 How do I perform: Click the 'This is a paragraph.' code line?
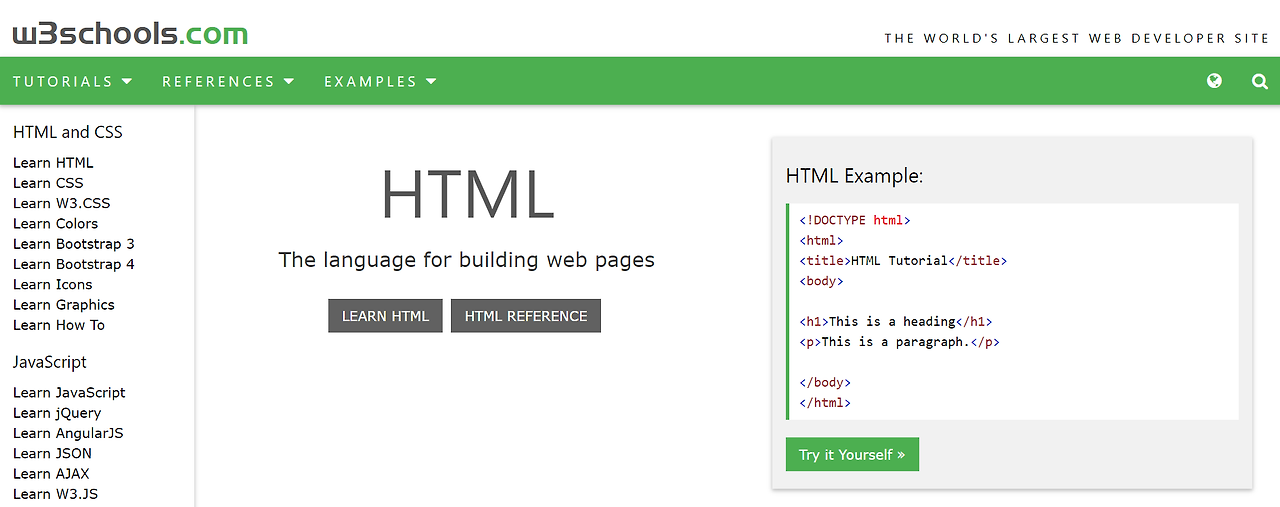[899, 342]
